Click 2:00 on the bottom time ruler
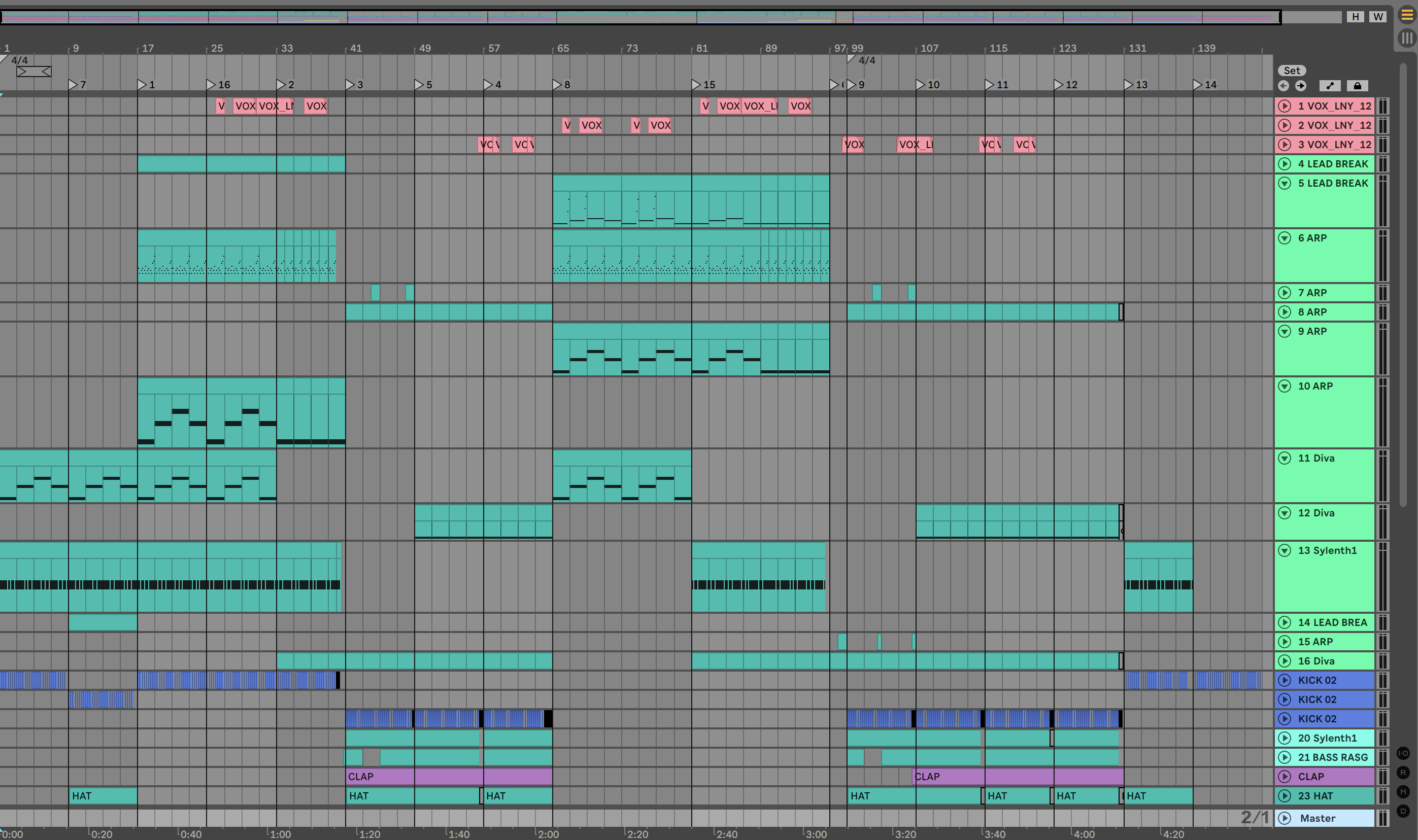The height and width of the screenshot is (840, 1418). click(x=548, y=834)
